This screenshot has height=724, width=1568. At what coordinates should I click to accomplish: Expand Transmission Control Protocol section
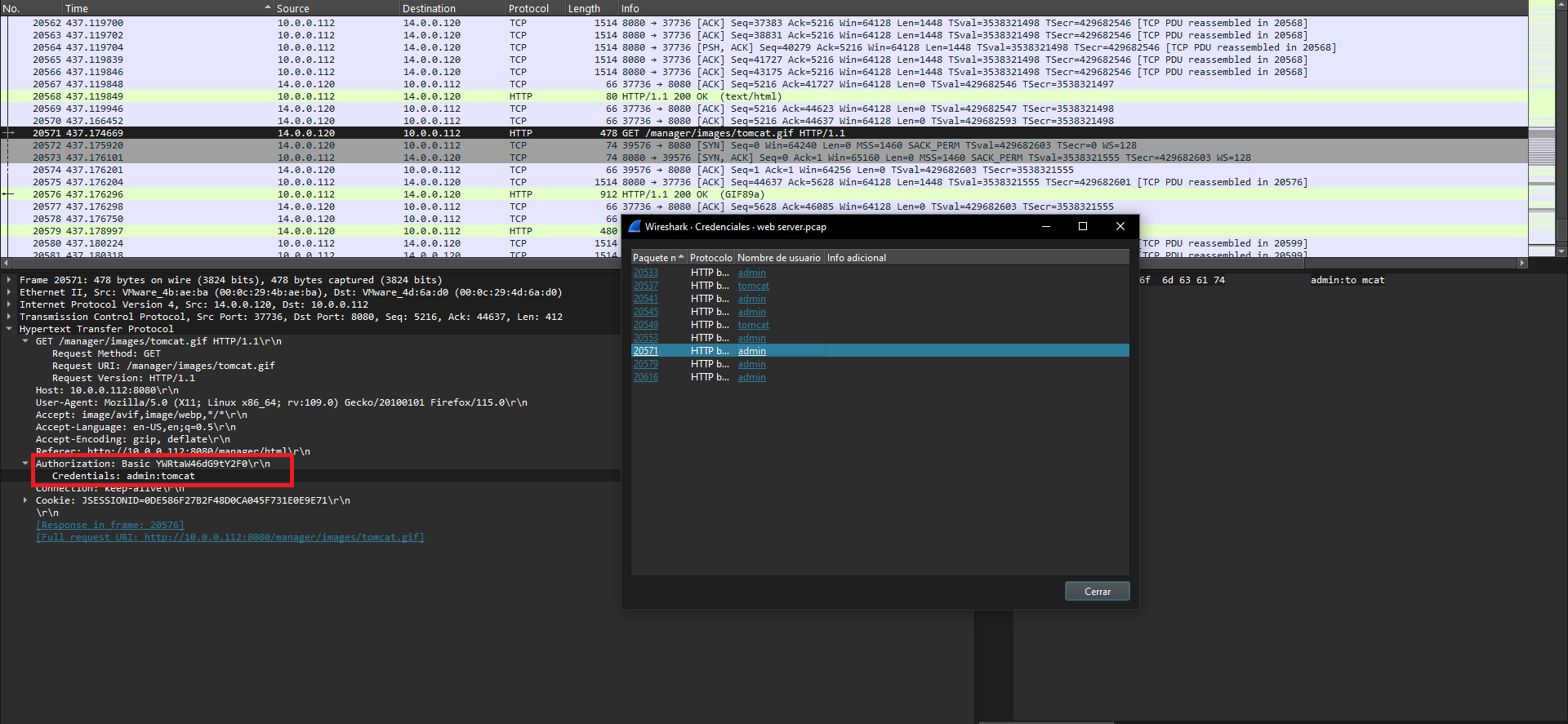coord(9,317)
